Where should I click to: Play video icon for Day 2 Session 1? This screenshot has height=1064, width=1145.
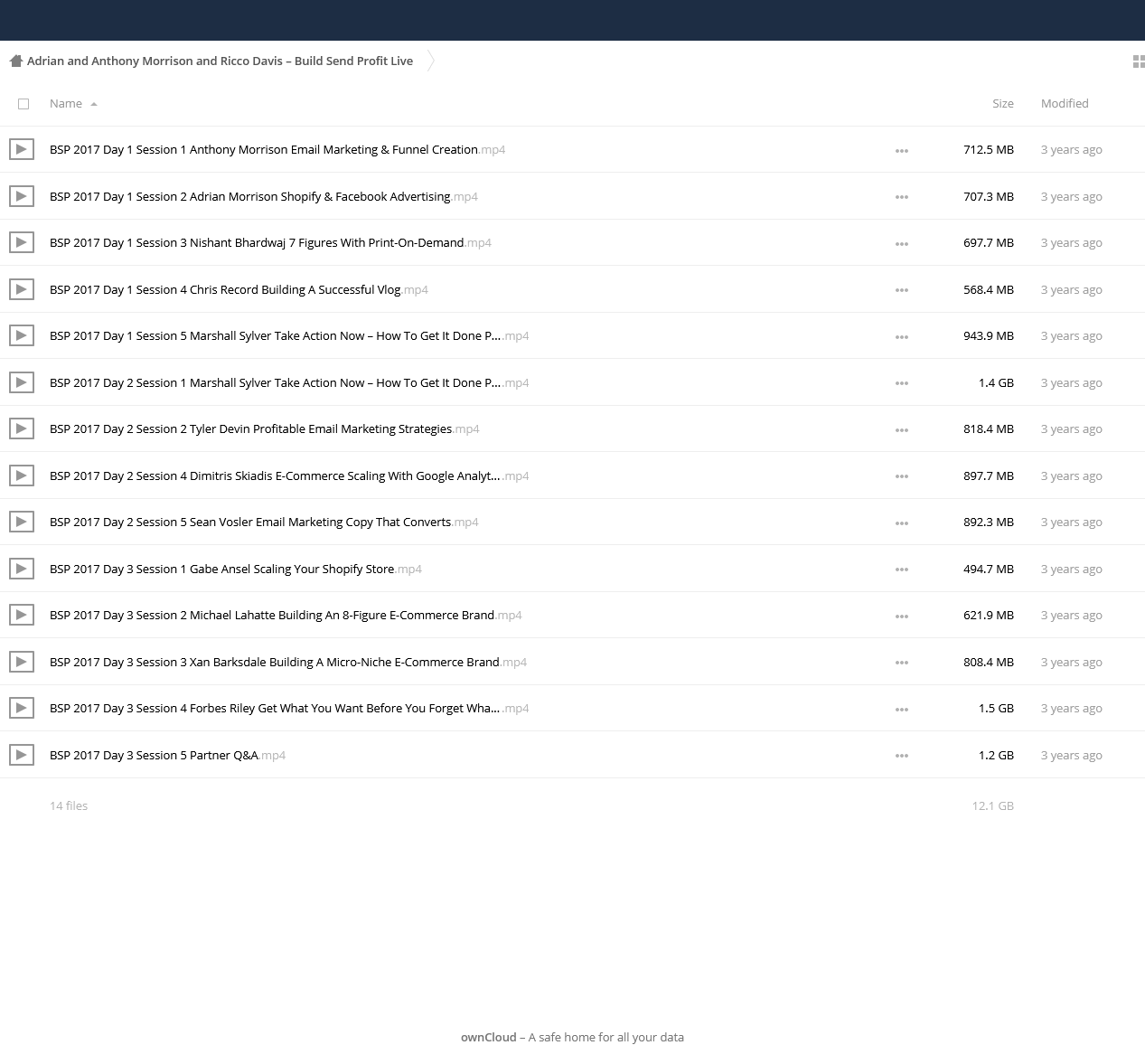coord(22,382)
